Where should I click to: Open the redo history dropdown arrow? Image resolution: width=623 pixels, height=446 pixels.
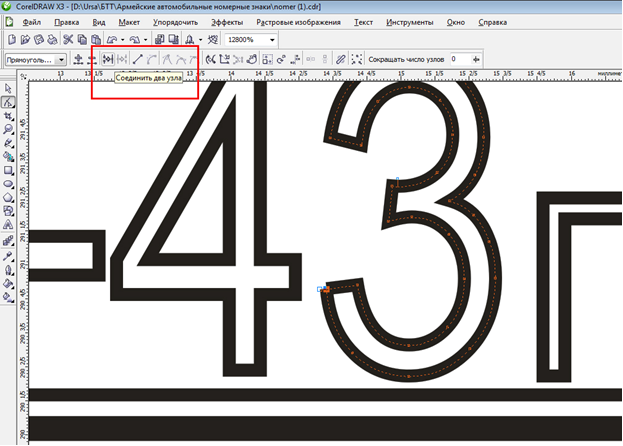click(x=145, y=40)
